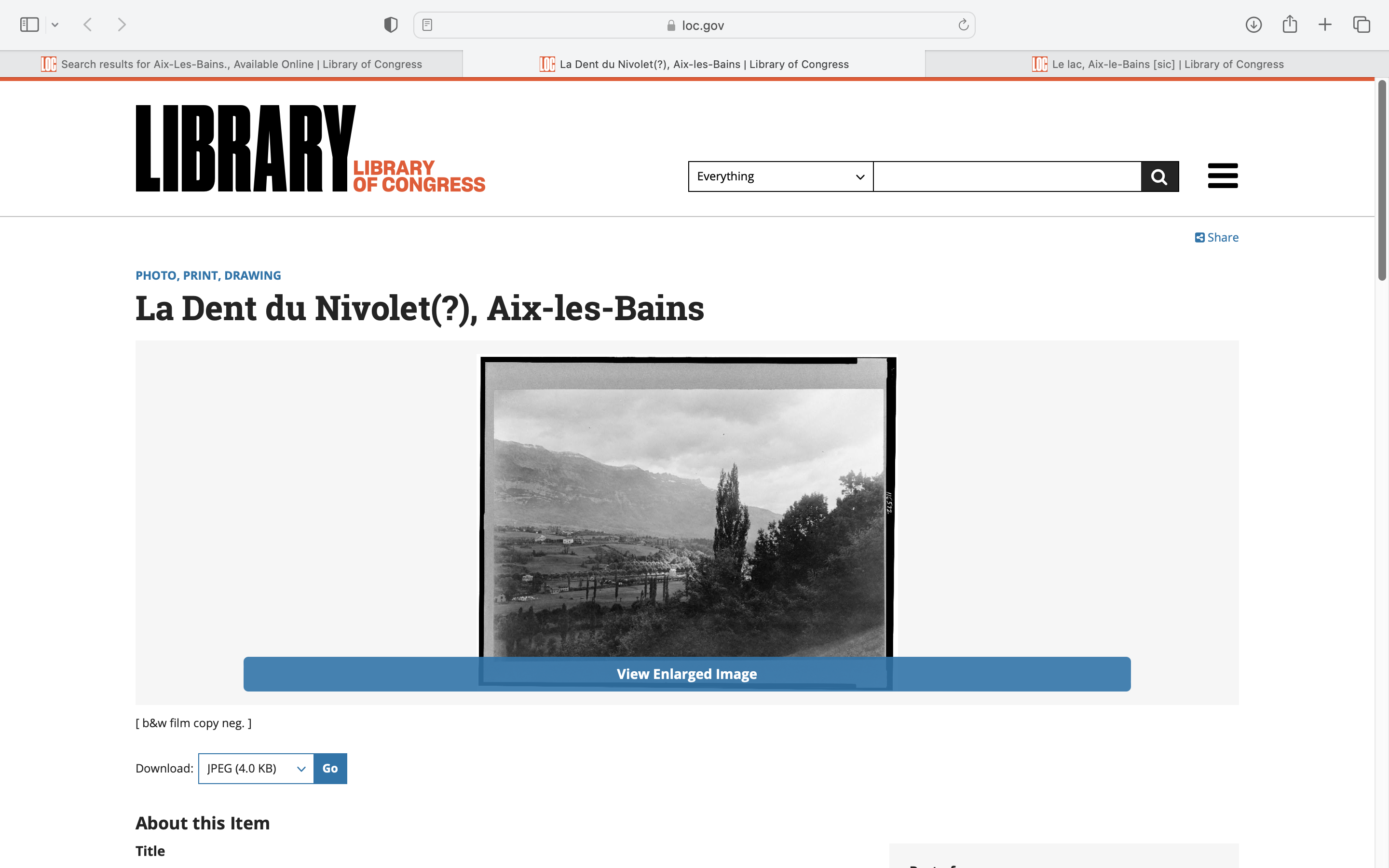Show the tab overview icon
The height and width of the screenshot is (868, 1389).
pyautogui.click(x=1362, y=25)
